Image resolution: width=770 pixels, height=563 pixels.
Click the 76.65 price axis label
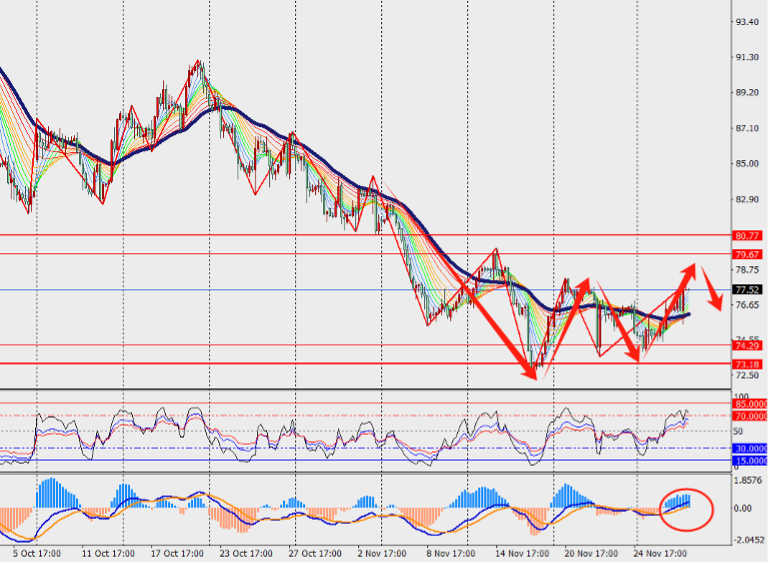747,305
